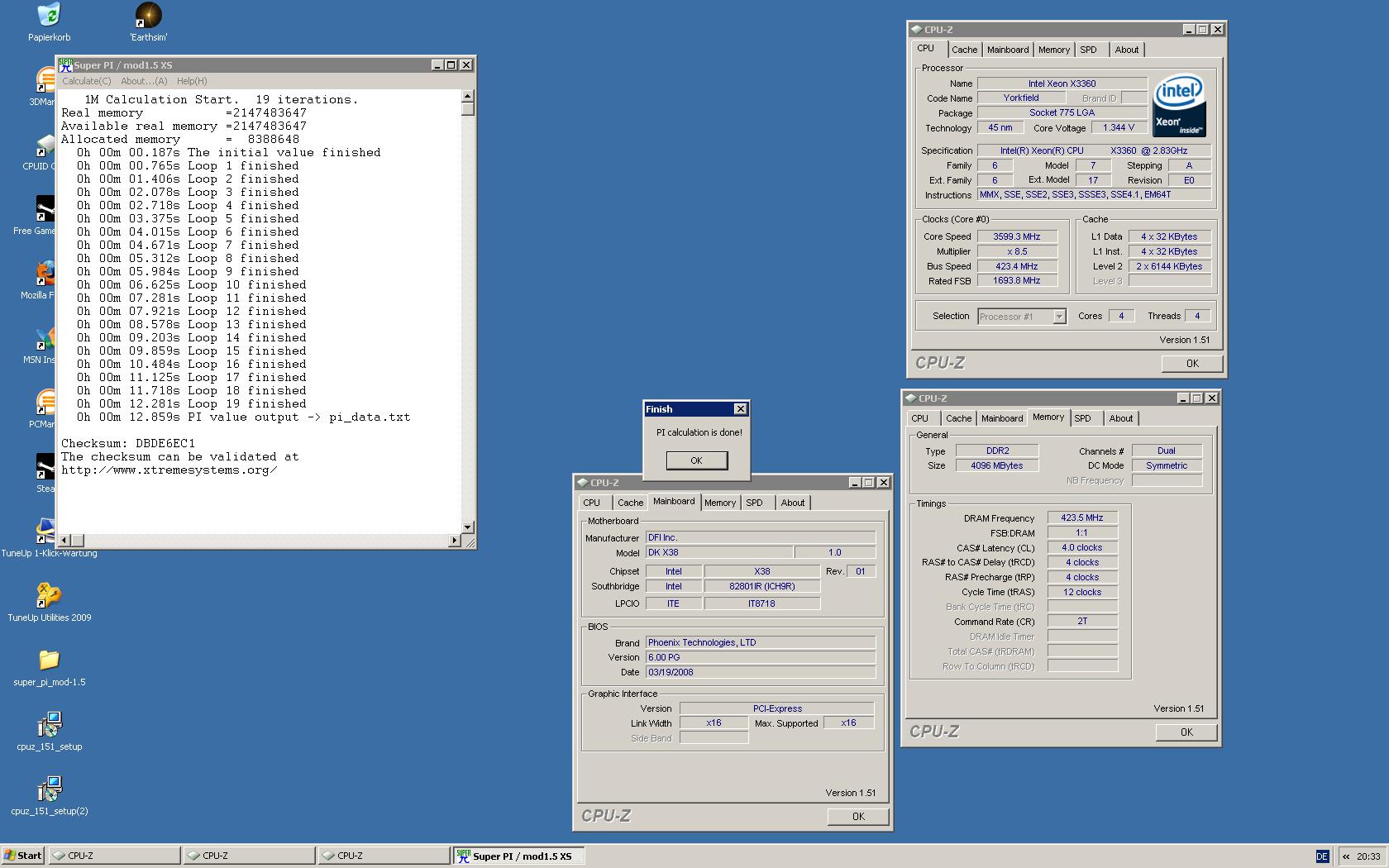This screenshot has height=868, width=1389.
Task: Launch Mozilla Firefox from the desktop
Action: pos(45,274)
